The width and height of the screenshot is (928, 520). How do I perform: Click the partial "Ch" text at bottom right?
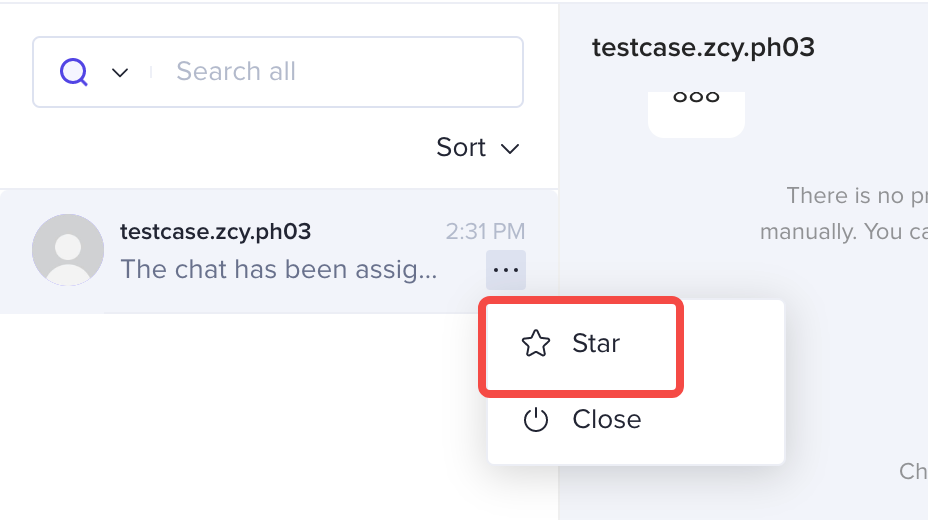pos(913,470)
